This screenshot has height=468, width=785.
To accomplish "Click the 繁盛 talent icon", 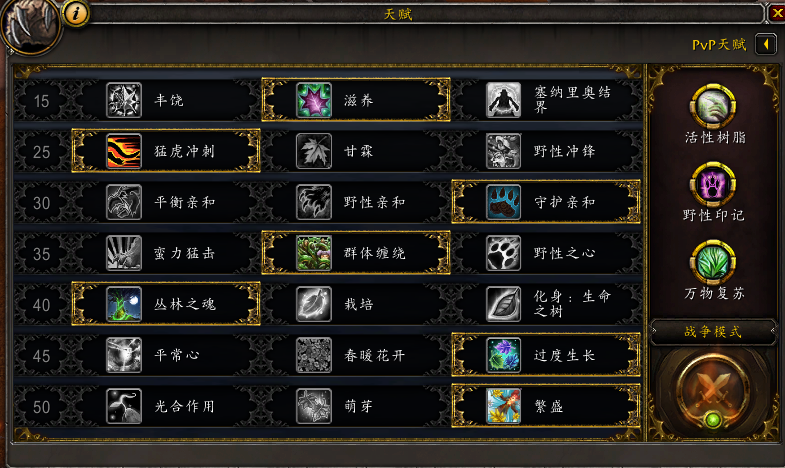I will [503, 406].
